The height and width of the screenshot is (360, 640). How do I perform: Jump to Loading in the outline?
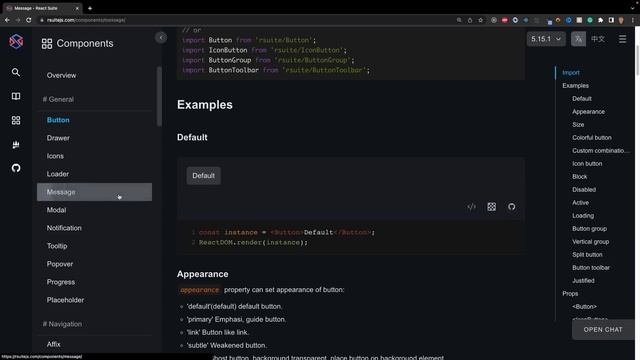[583, 216]
